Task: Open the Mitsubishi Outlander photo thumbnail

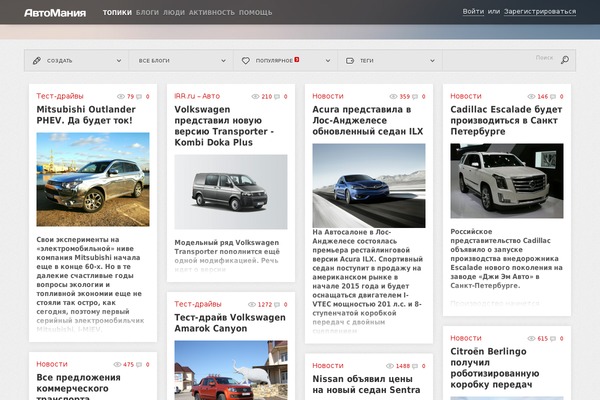Action: click(93, 180)
